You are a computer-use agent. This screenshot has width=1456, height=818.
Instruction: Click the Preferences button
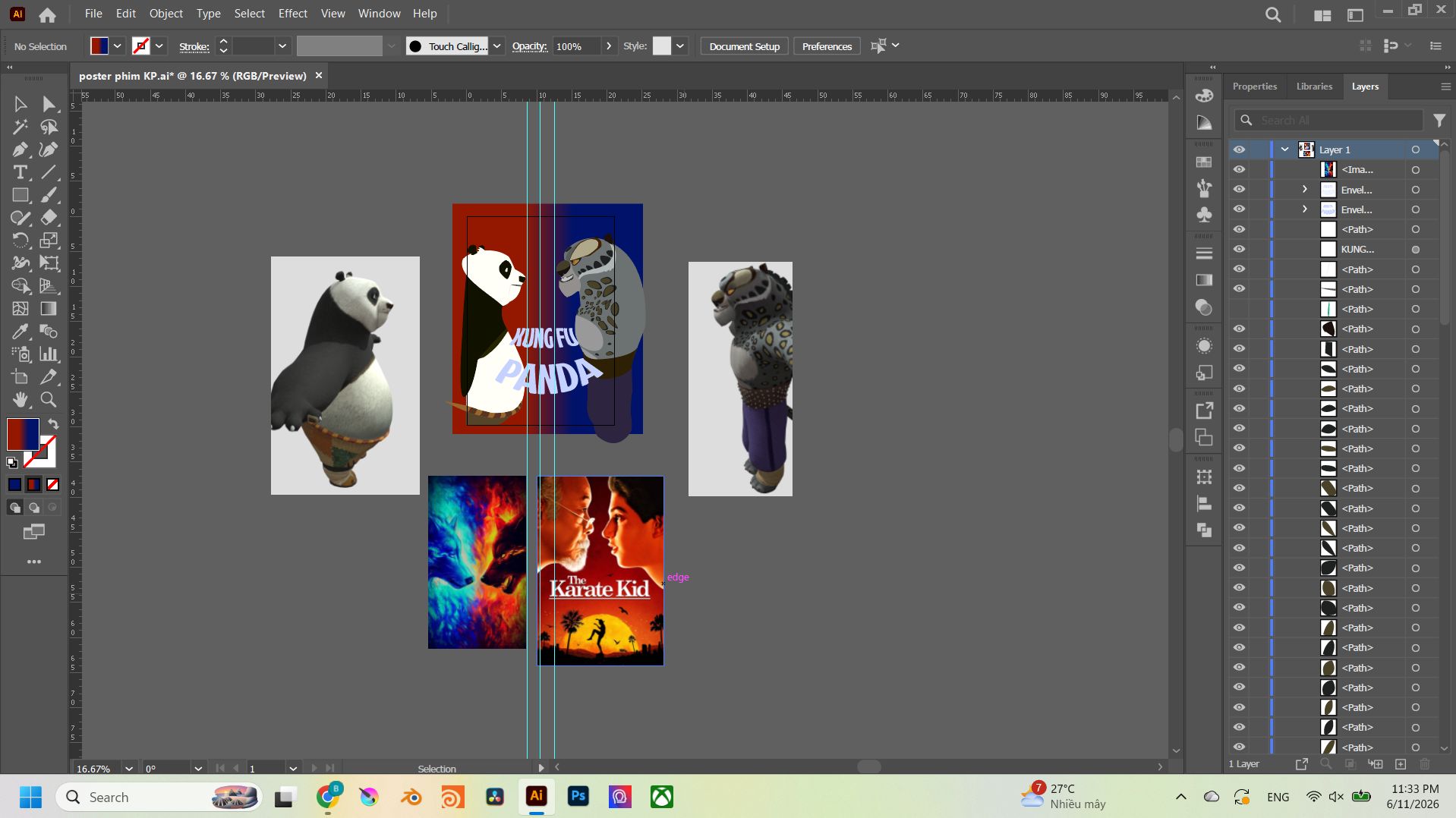click(x=827, y=46)
